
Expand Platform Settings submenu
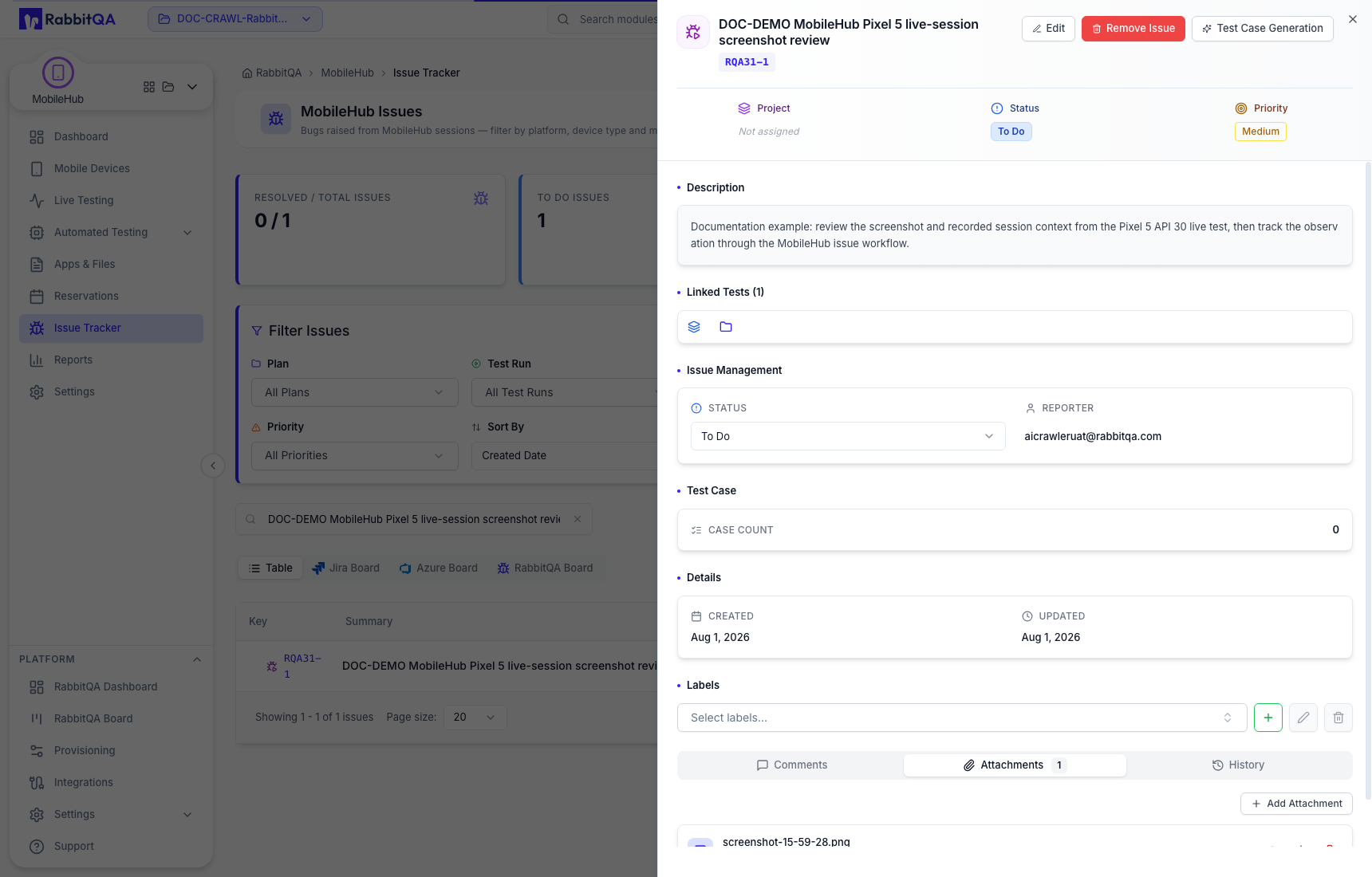click(x=111, y=815)
